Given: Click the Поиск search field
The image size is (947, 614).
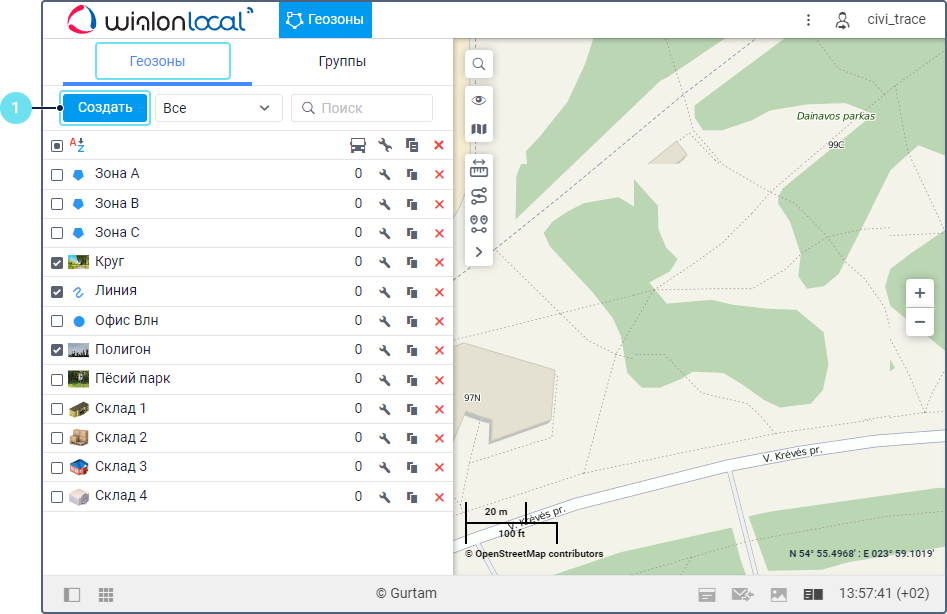Looking at the screenshot, I should [x=362, y=108].
